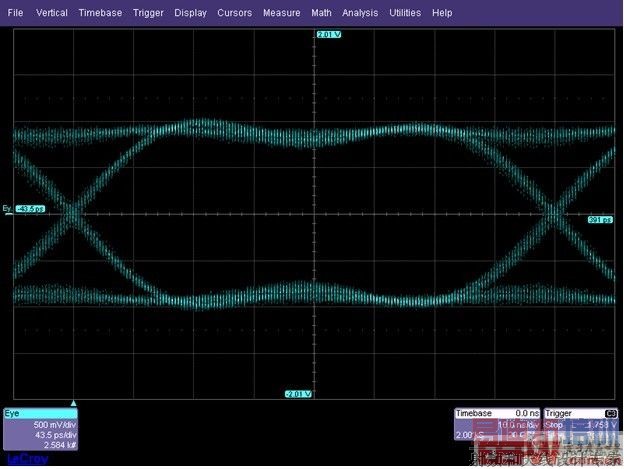Click the -43.5 ps left time label
Image resolution: width=624 pixels, height=469 pixels.
coord(30,209)
